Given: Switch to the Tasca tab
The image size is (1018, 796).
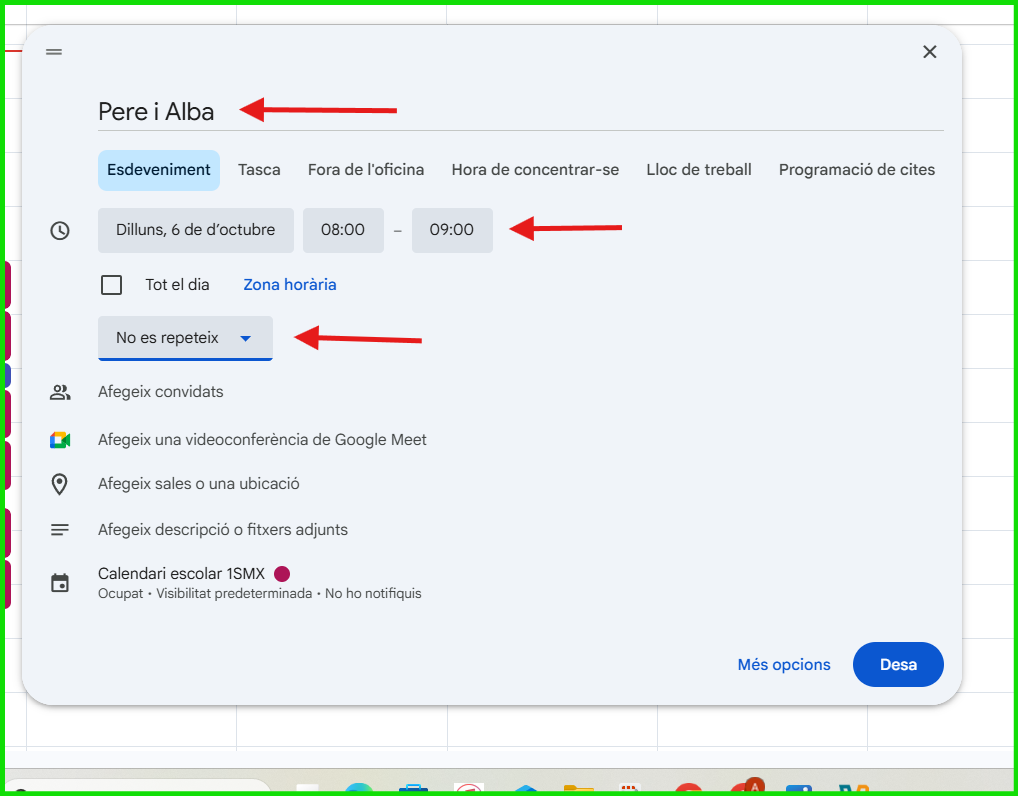Looking at the screenshot, I should click(x=259, y=170).
